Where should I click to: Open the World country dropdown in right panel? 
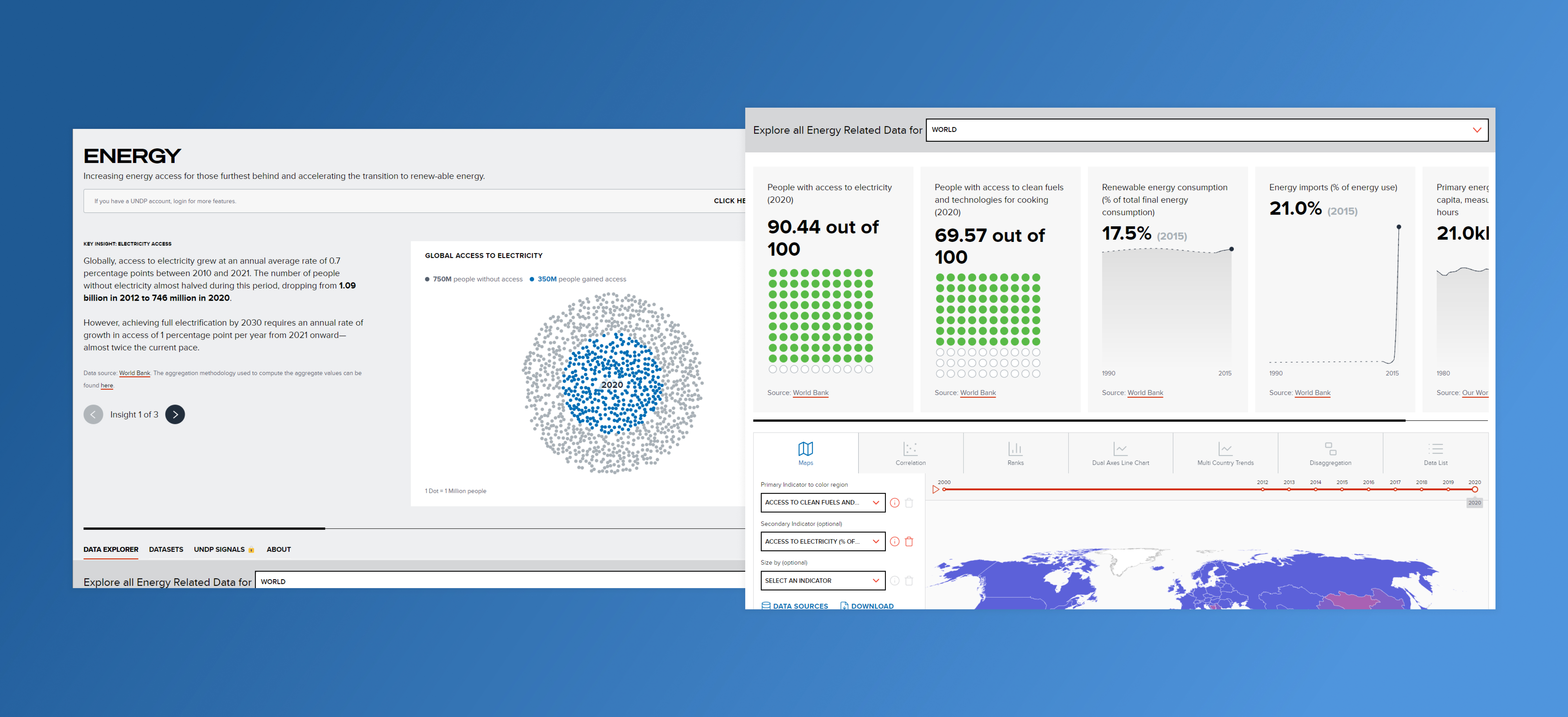[x=1207, y=130]
